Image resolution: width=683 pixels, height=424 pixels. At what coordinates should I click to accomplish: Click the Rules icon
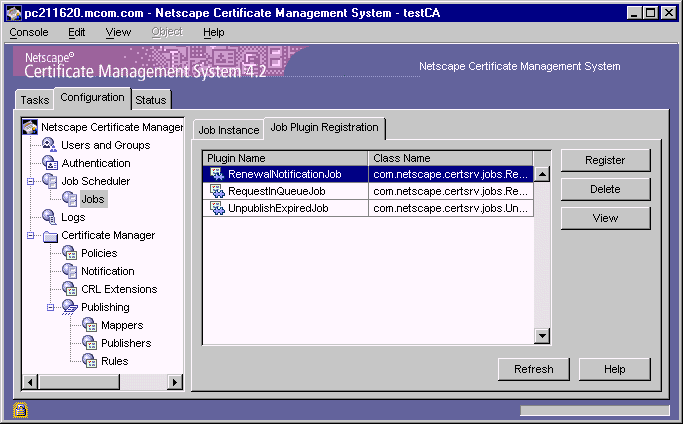(89, 361)
